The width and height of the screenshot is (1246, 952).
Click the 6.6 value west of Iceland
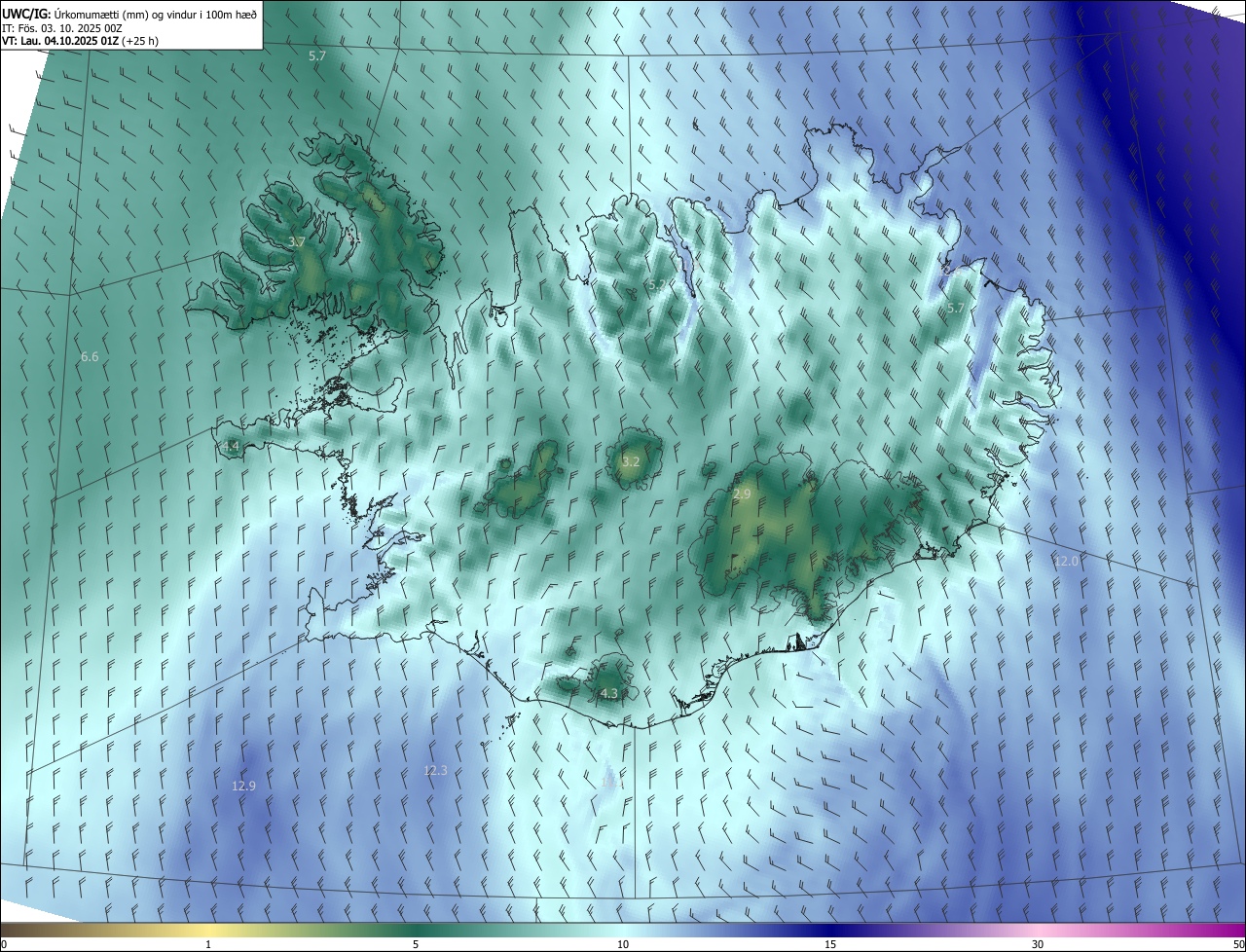90,357
